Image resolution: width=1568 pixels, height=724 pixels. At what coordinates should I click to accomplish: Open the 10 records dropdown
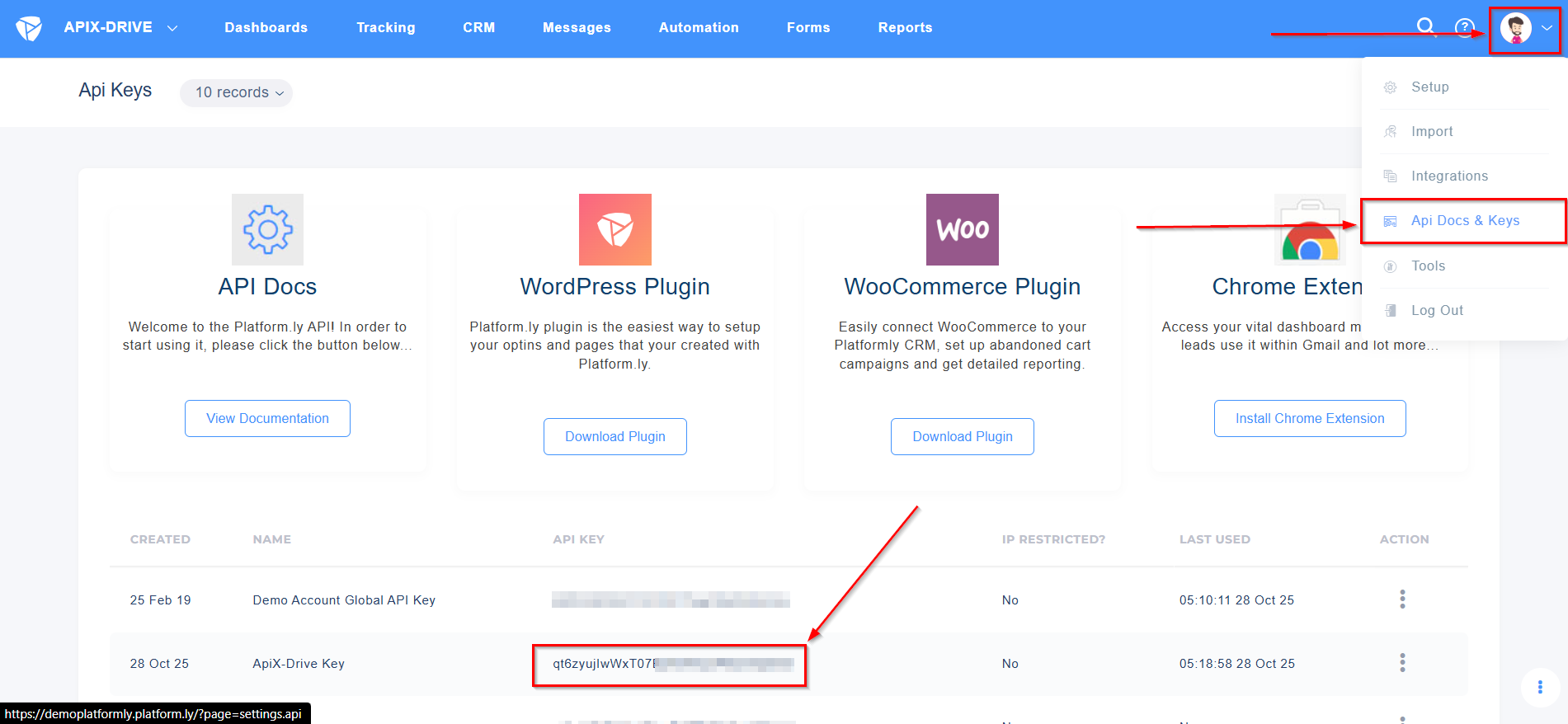pyautogui.click(x=236, y=92)
